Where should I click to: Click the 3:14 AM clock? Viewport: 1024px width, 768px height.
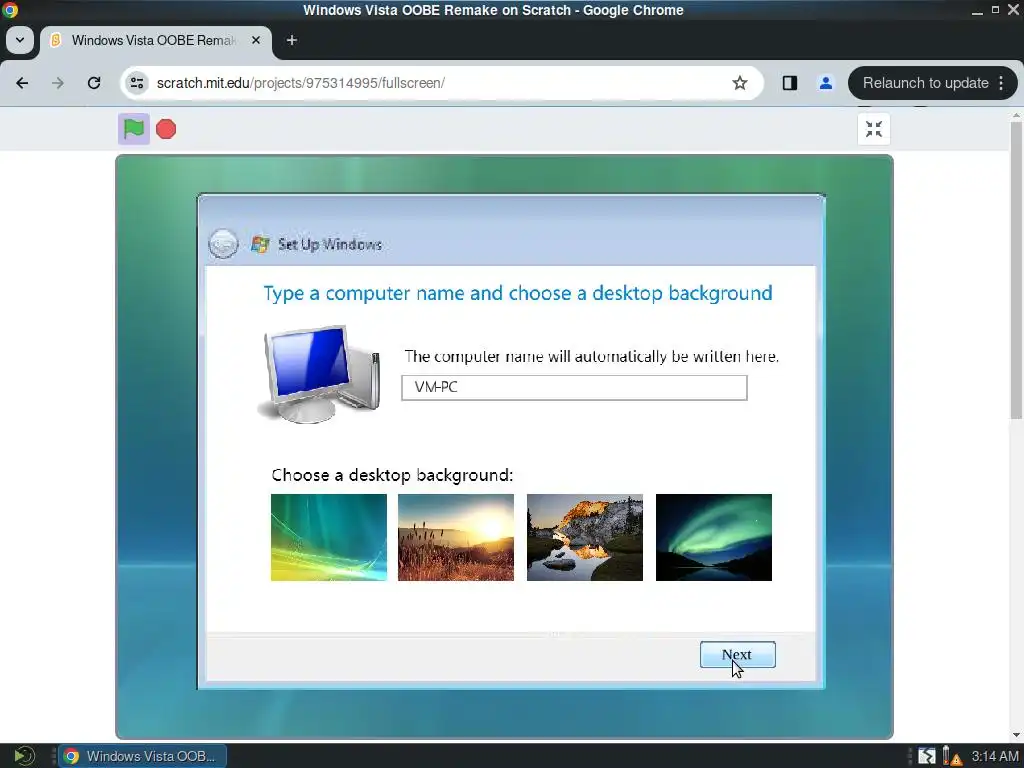pyautogui.click(x=995, y=756)
